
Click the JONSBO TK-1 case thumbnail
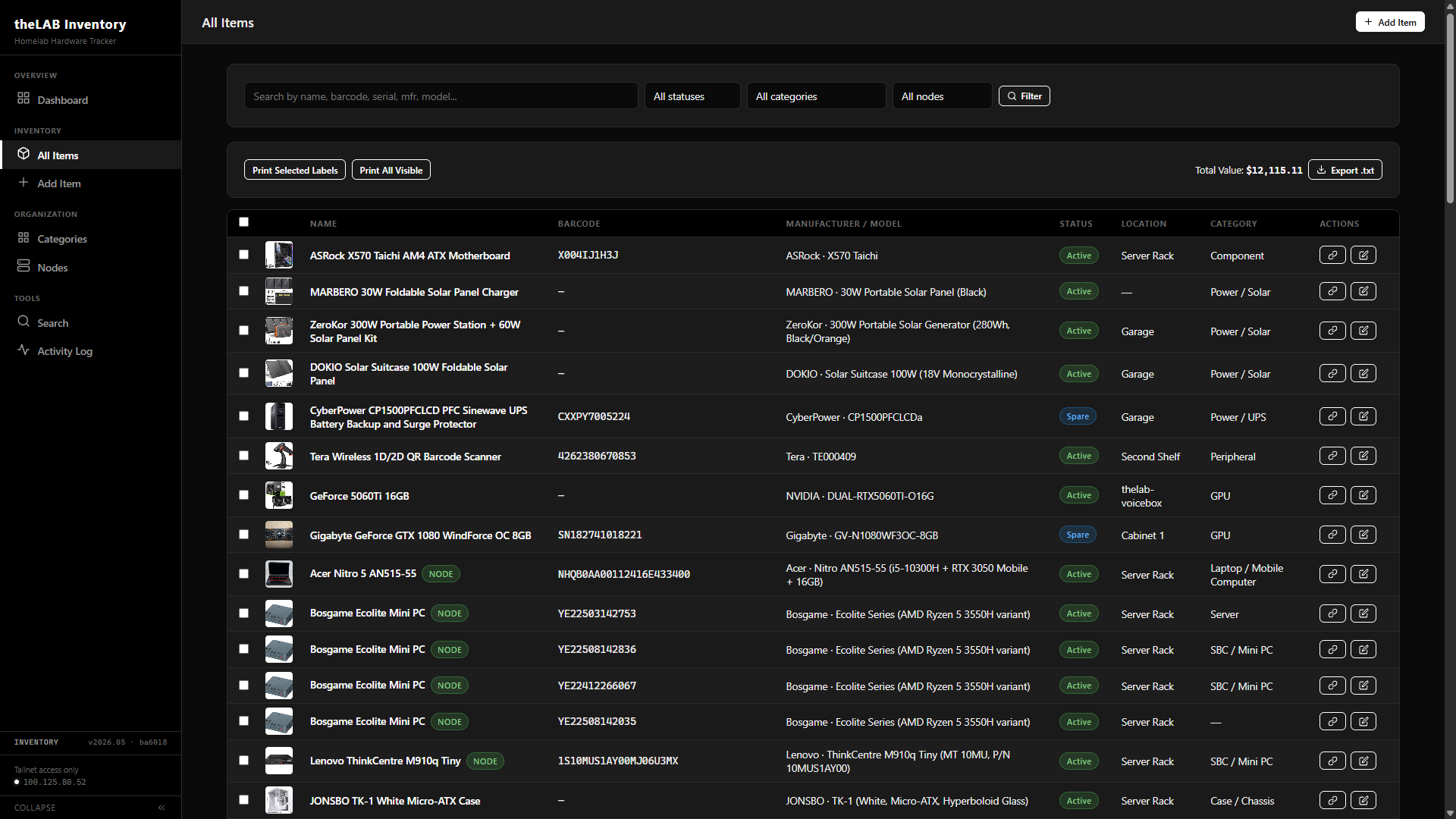click(278, 800)
